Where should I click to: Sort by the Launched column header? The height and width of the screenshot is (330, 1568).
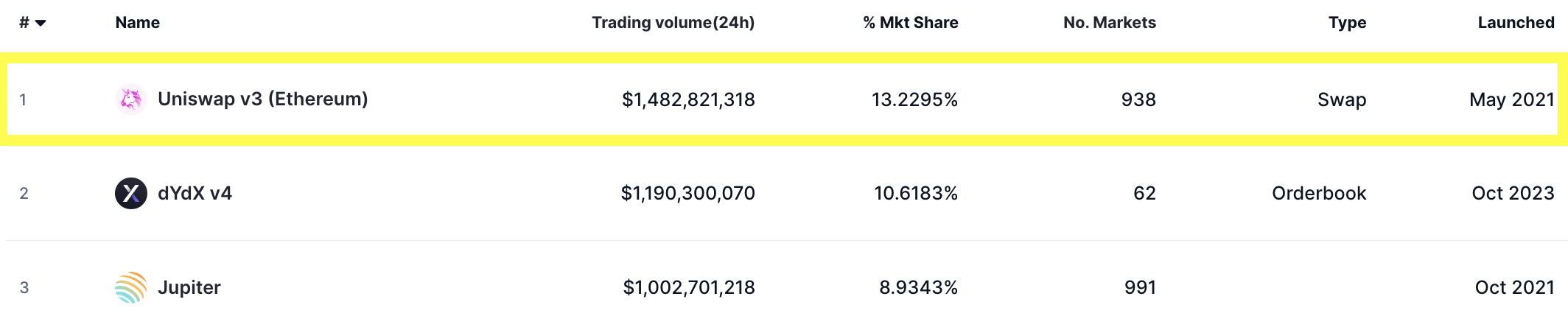click(1516, 23)
